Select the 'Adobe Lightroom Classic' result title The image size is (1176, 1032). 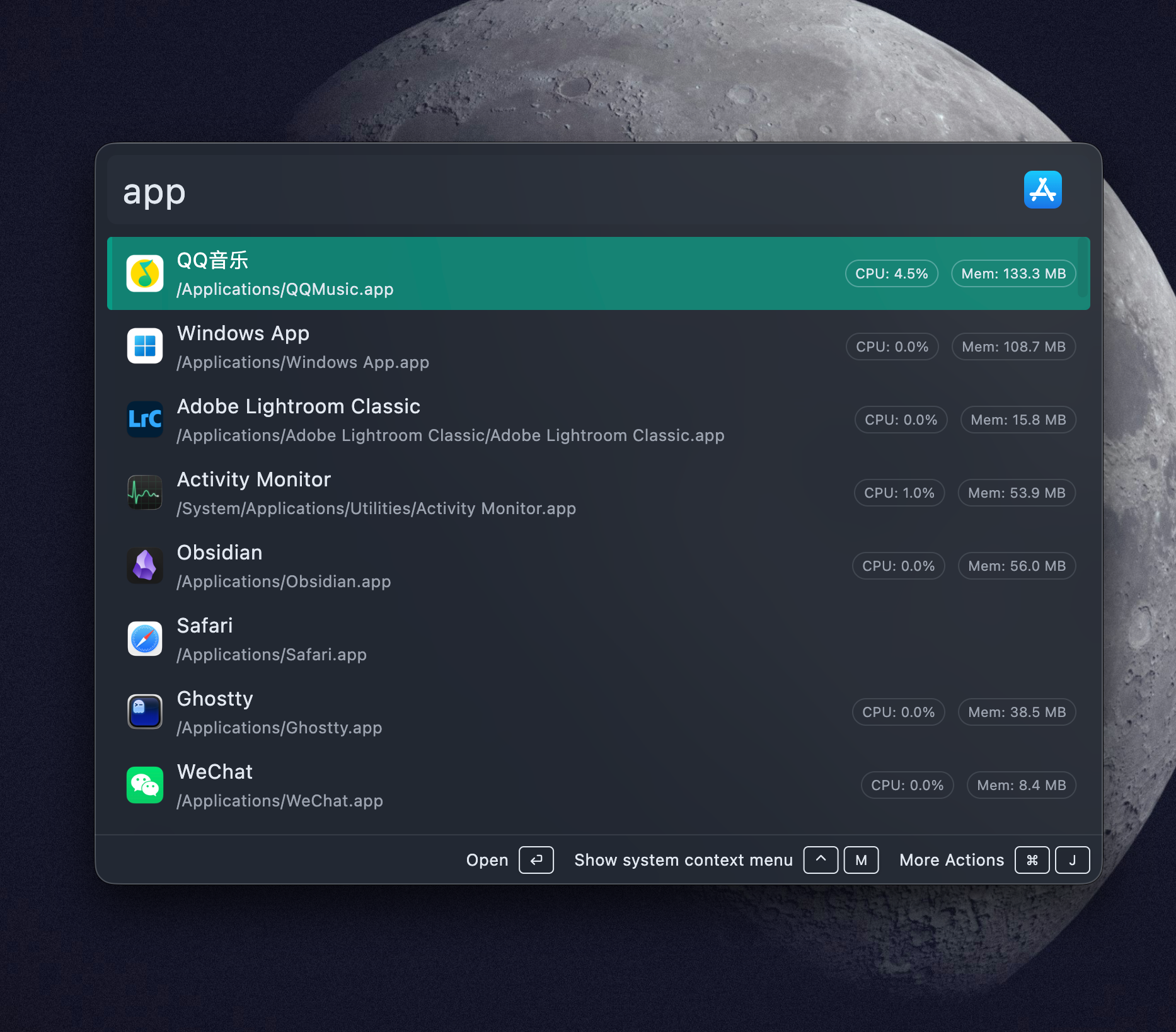299,406
